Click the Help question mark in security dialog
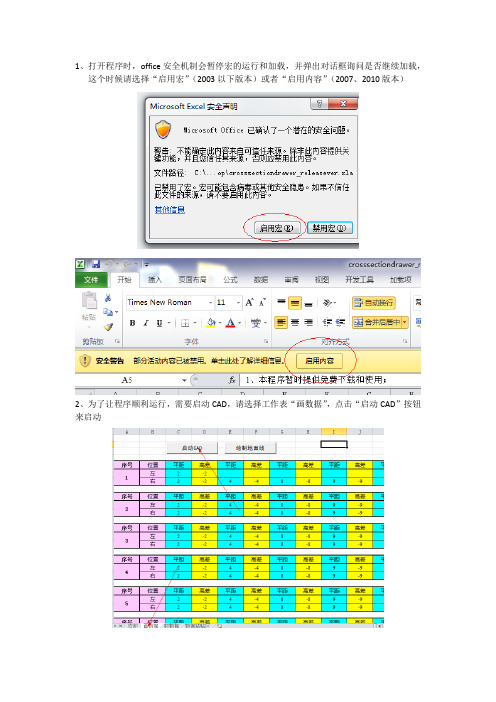 [319, 104]
